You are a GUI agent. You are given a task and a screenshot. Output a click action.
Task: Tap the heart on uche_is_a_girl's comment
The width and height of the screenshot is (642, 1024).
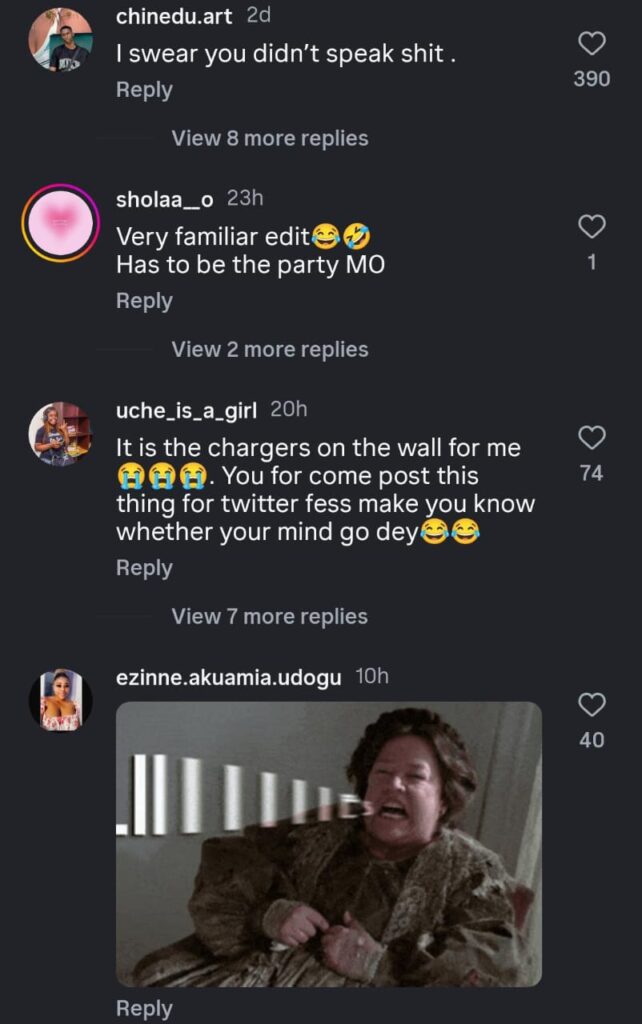click(592, 437)
